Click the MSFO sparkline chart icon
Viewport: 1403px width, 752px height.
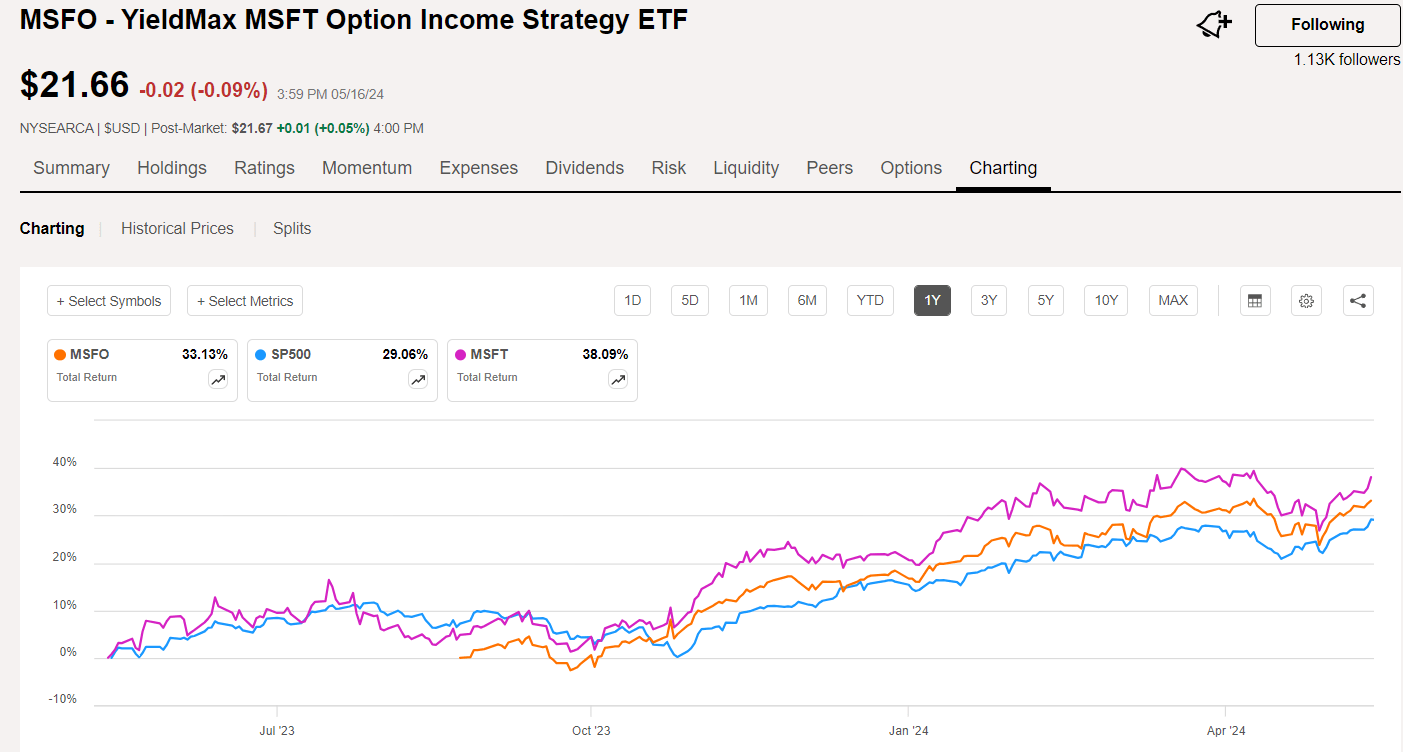click(217, 379)
